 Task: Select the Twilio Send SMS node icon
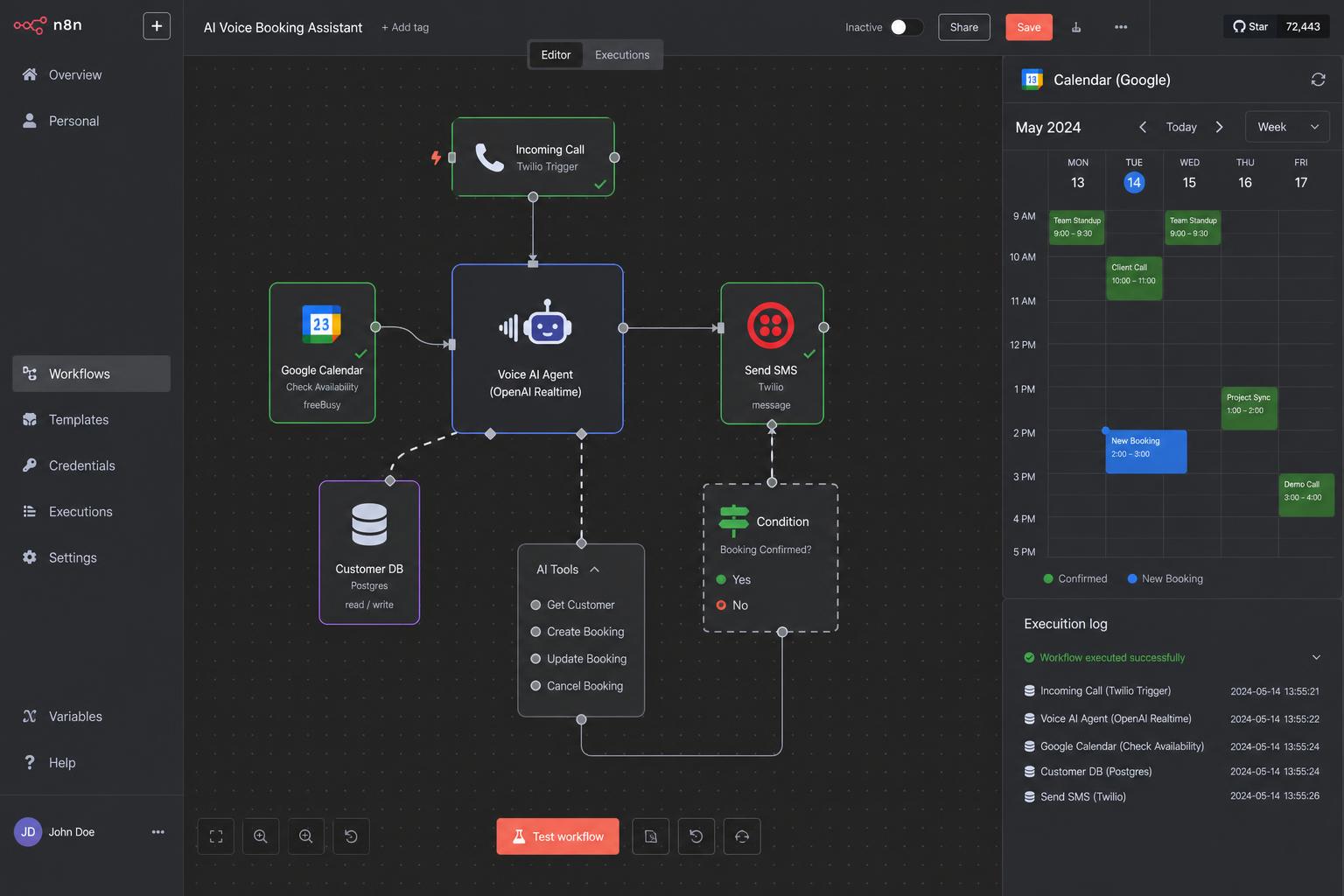click(771, 325)
